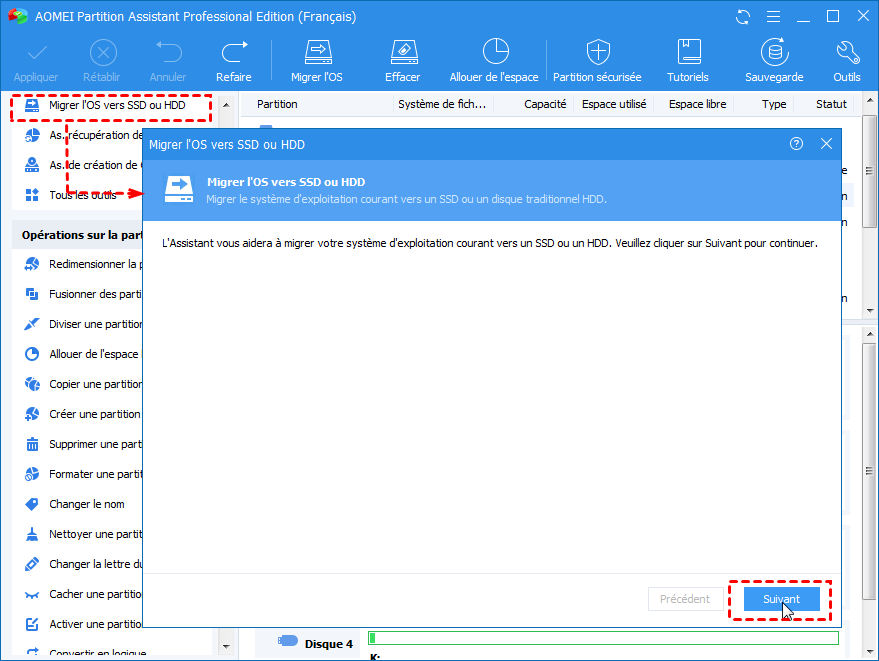Select As. de création sidebar item
Screen dimensions: 879x661
pos(83,165)
